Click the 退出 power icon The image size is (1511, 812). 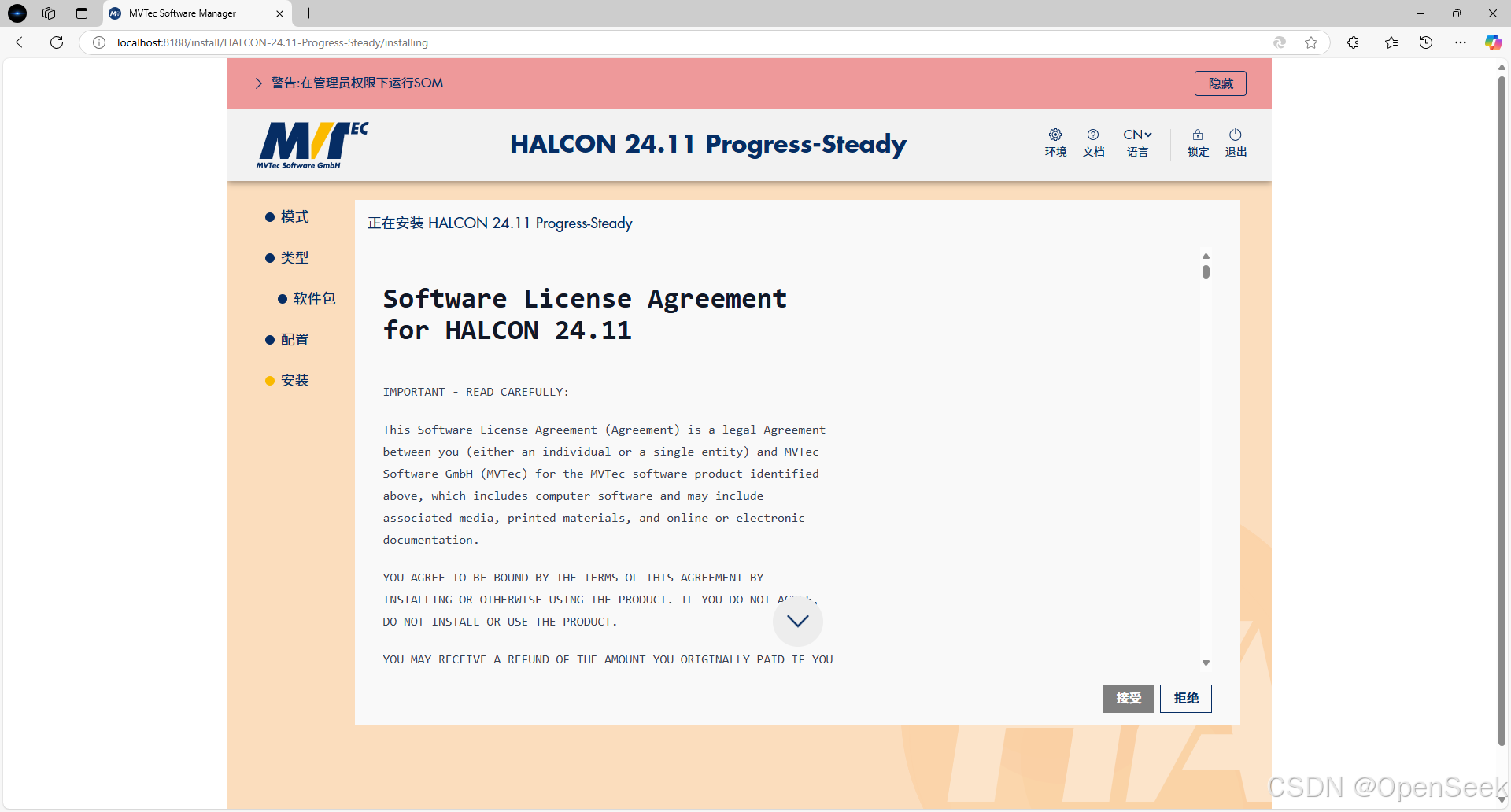pyautogui.click(x=1235, y=142)
